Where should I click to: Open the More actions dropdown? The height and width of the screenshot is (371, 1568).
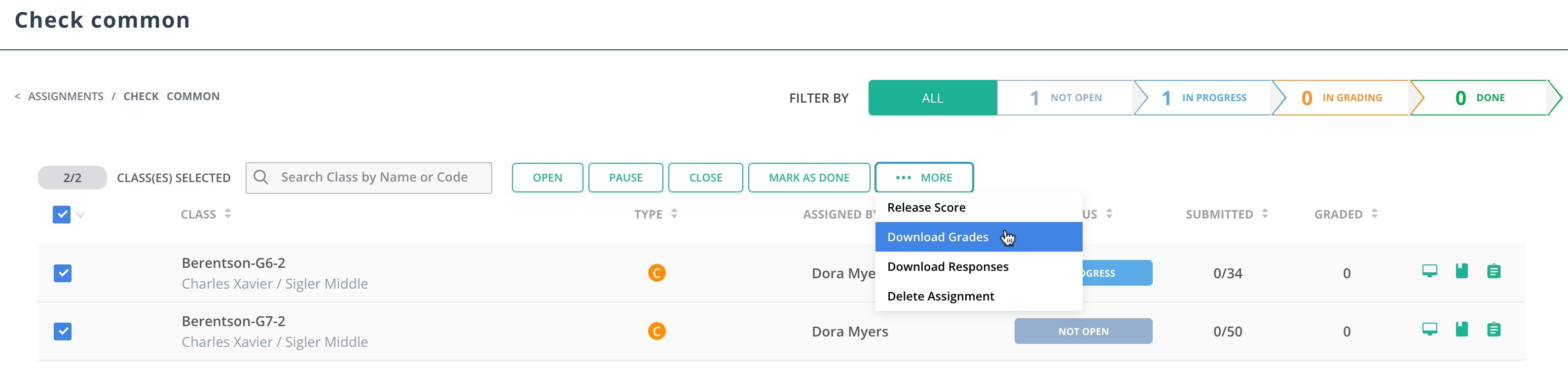[923, 177]
